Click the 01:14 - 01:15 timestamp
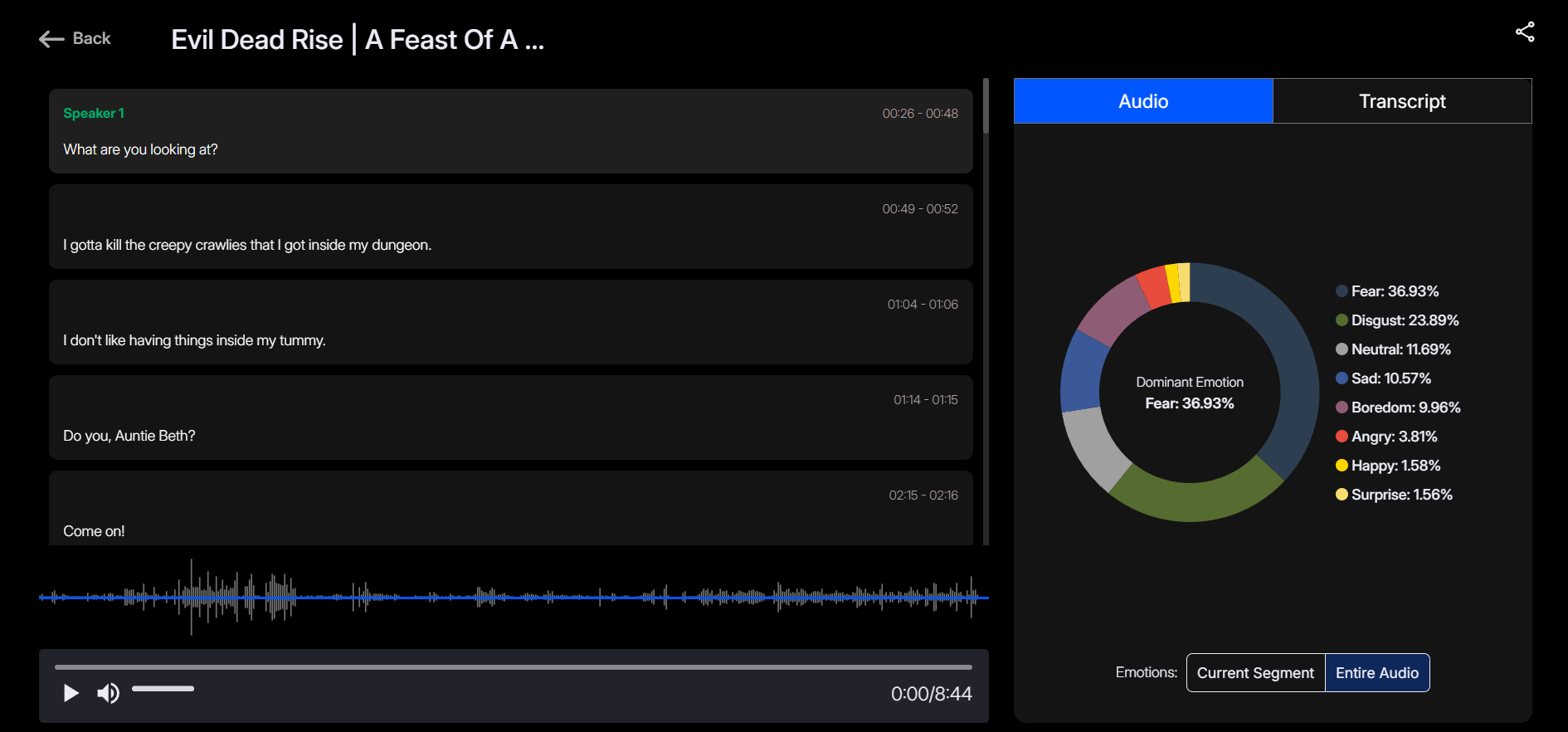1568x732 pixels. (x=926, y=399)
